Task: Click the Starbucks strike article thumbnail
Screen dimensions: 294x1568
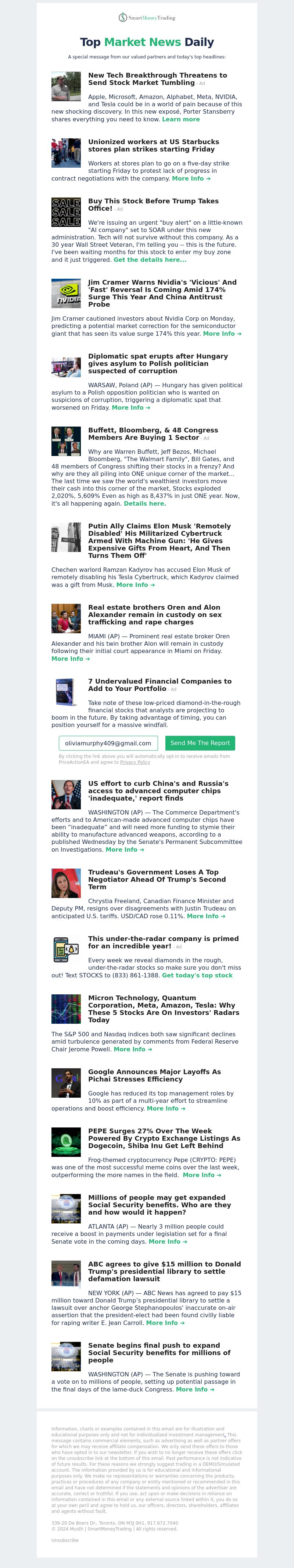Action: 66,153
